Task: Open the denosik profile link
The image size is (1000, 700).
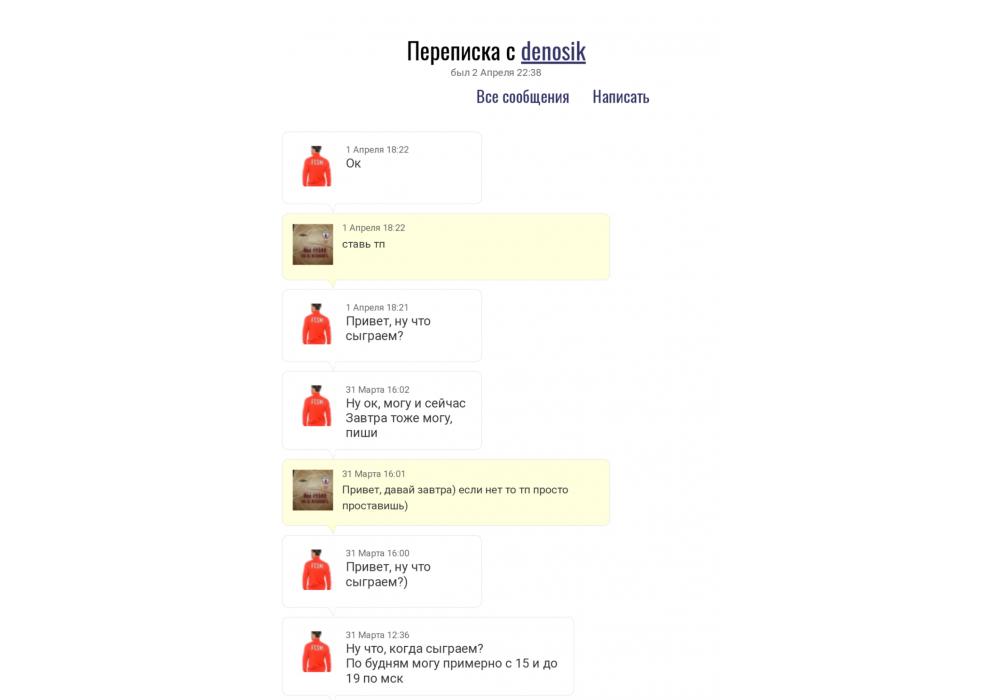Action: point(553,52)
